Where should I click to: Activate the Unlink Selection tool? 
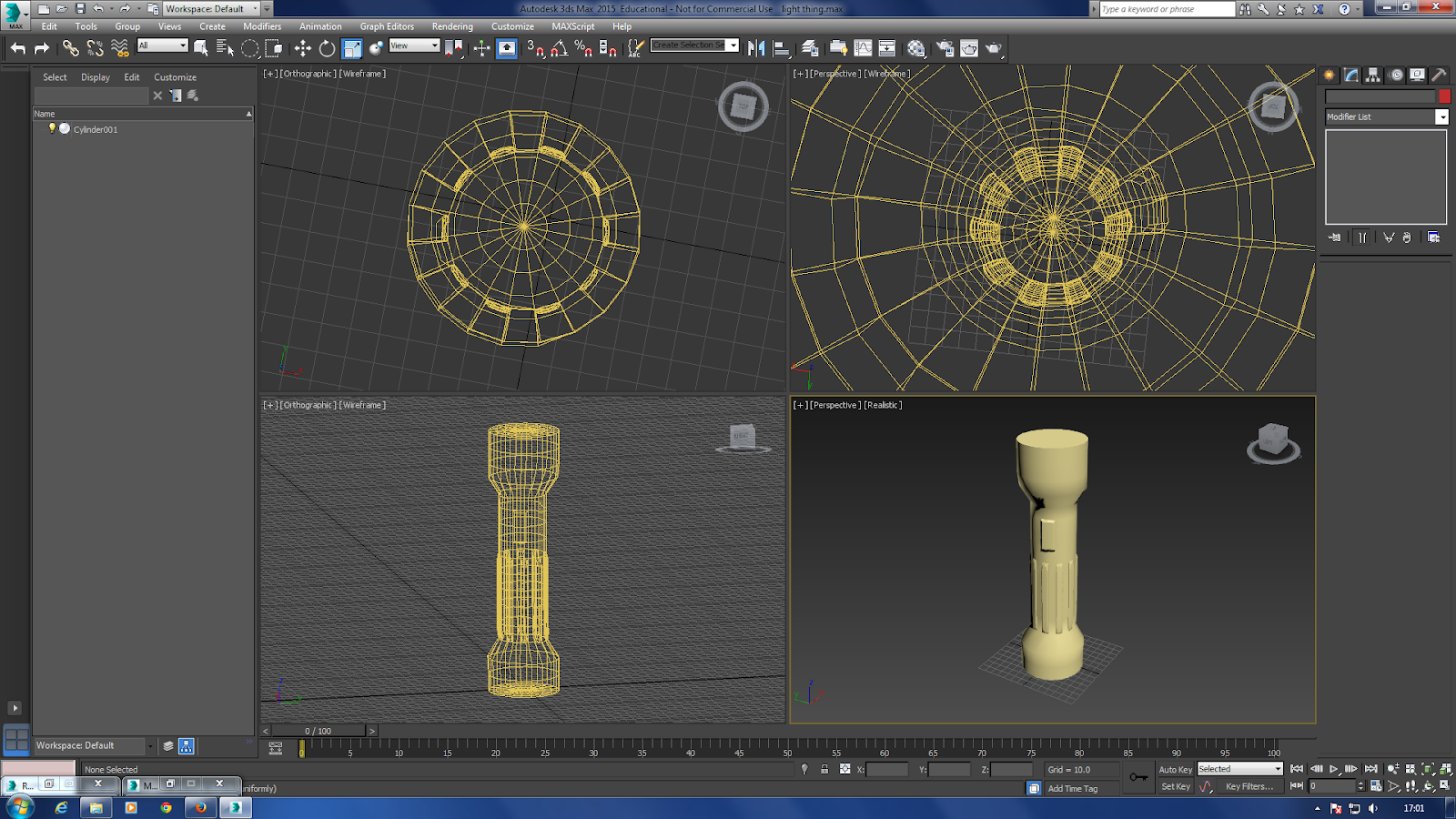tap(95, 48)
